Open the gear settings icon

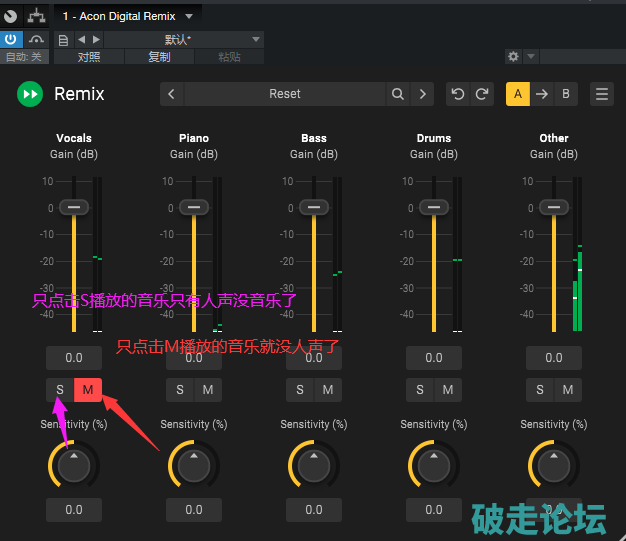tap(514, 57)
